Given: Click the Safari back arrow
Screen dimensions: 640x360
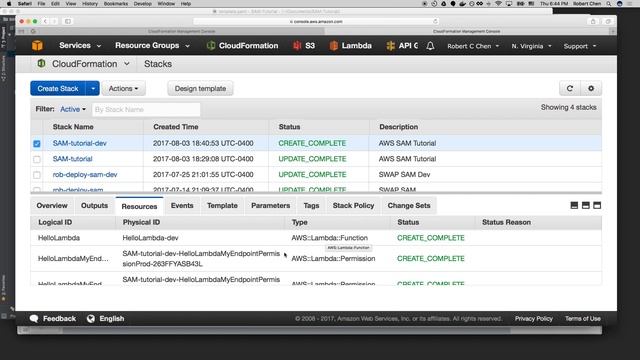Looking at the screenshot, I should coord(45,21).
